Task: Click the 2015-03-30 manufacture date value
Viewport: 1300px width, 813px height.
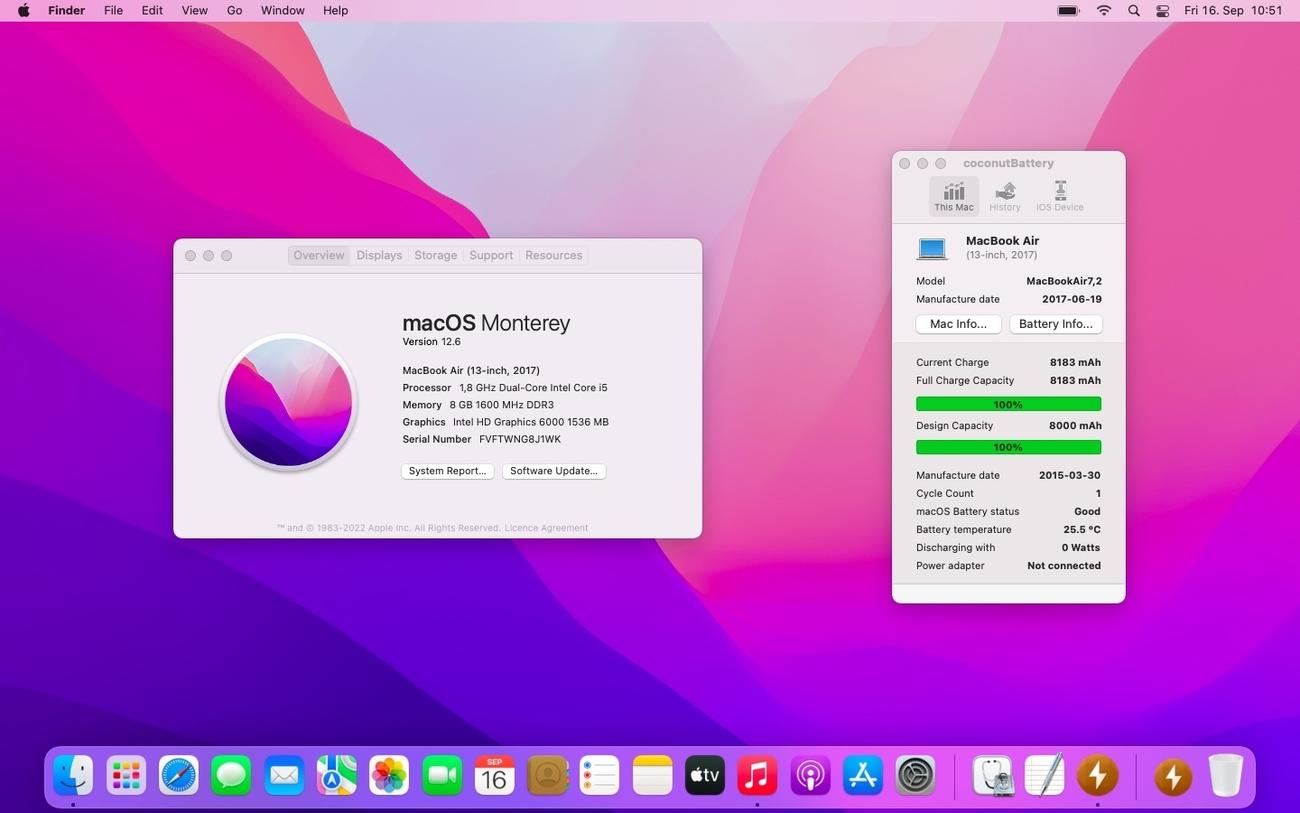Action: click(1070, 475)
